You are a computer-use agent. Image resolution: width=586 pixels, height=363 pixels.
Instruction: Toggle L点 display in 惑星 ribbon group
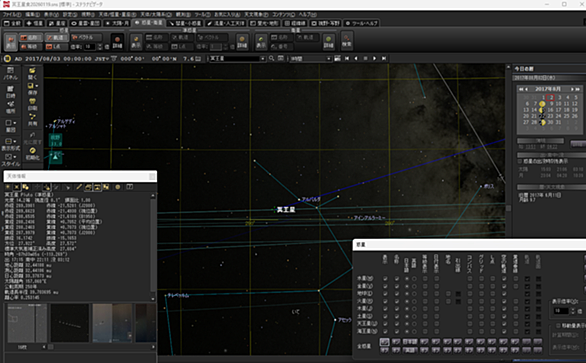coord(56,47)
